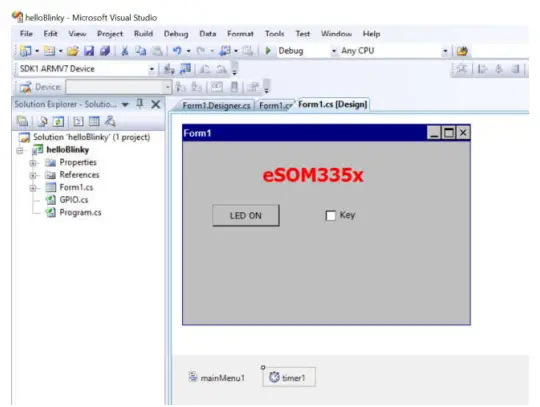The width and height of the screenshot is (540, 407).
Task: Click the Navigate Backward icon
Action: [x=225, y=51]
